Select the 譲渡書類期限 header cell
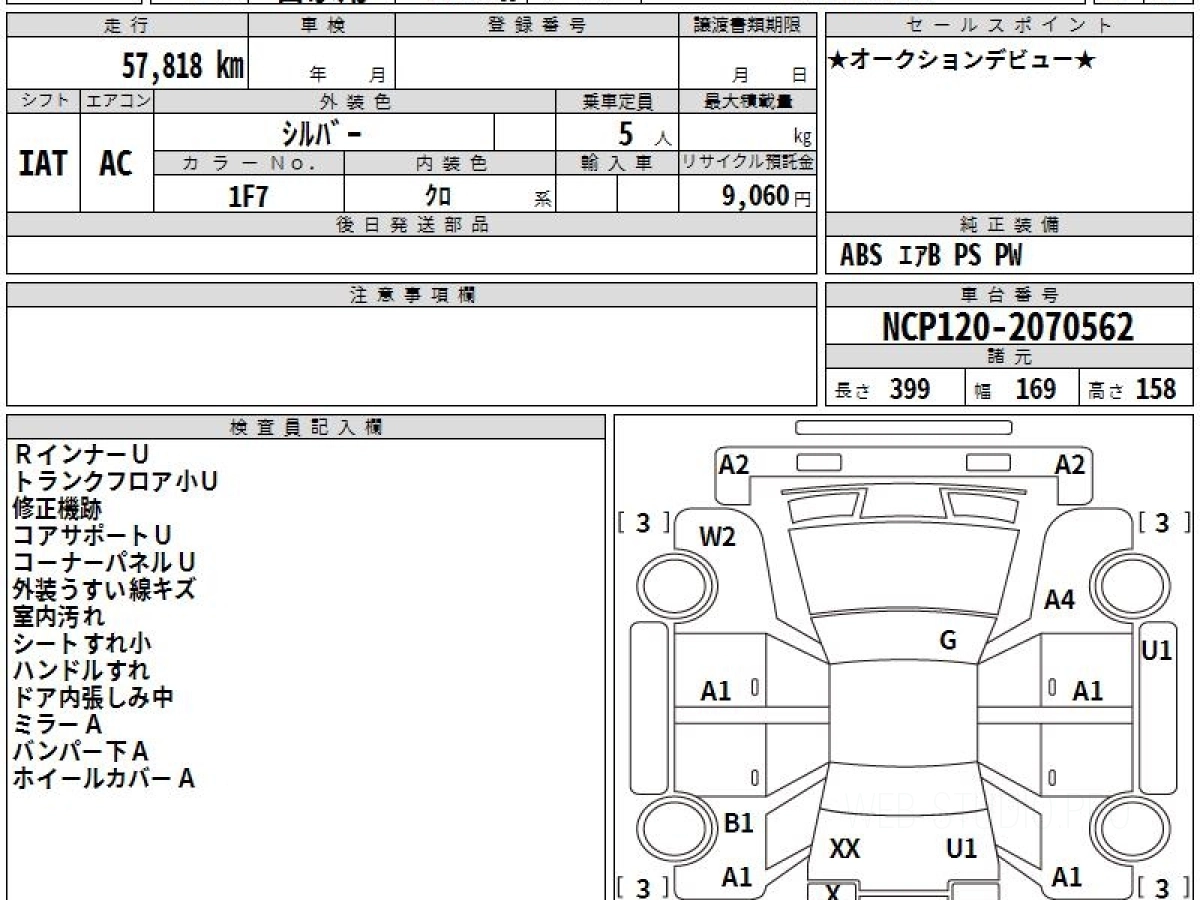Screen dimensions: 1200x900 click(747, 26)
